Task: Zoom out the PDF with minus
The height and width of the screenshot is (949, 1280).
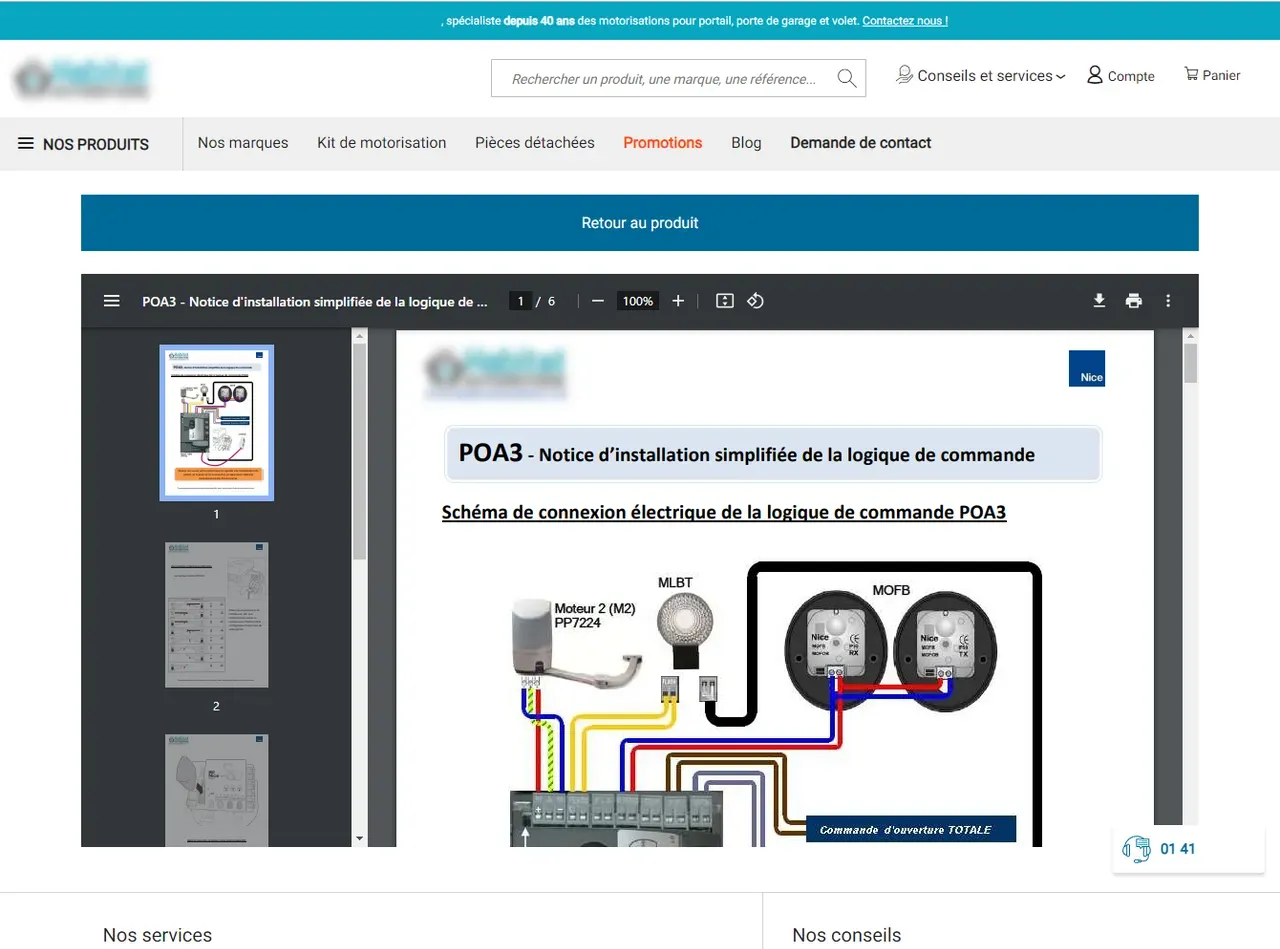Action: (598, 301)
